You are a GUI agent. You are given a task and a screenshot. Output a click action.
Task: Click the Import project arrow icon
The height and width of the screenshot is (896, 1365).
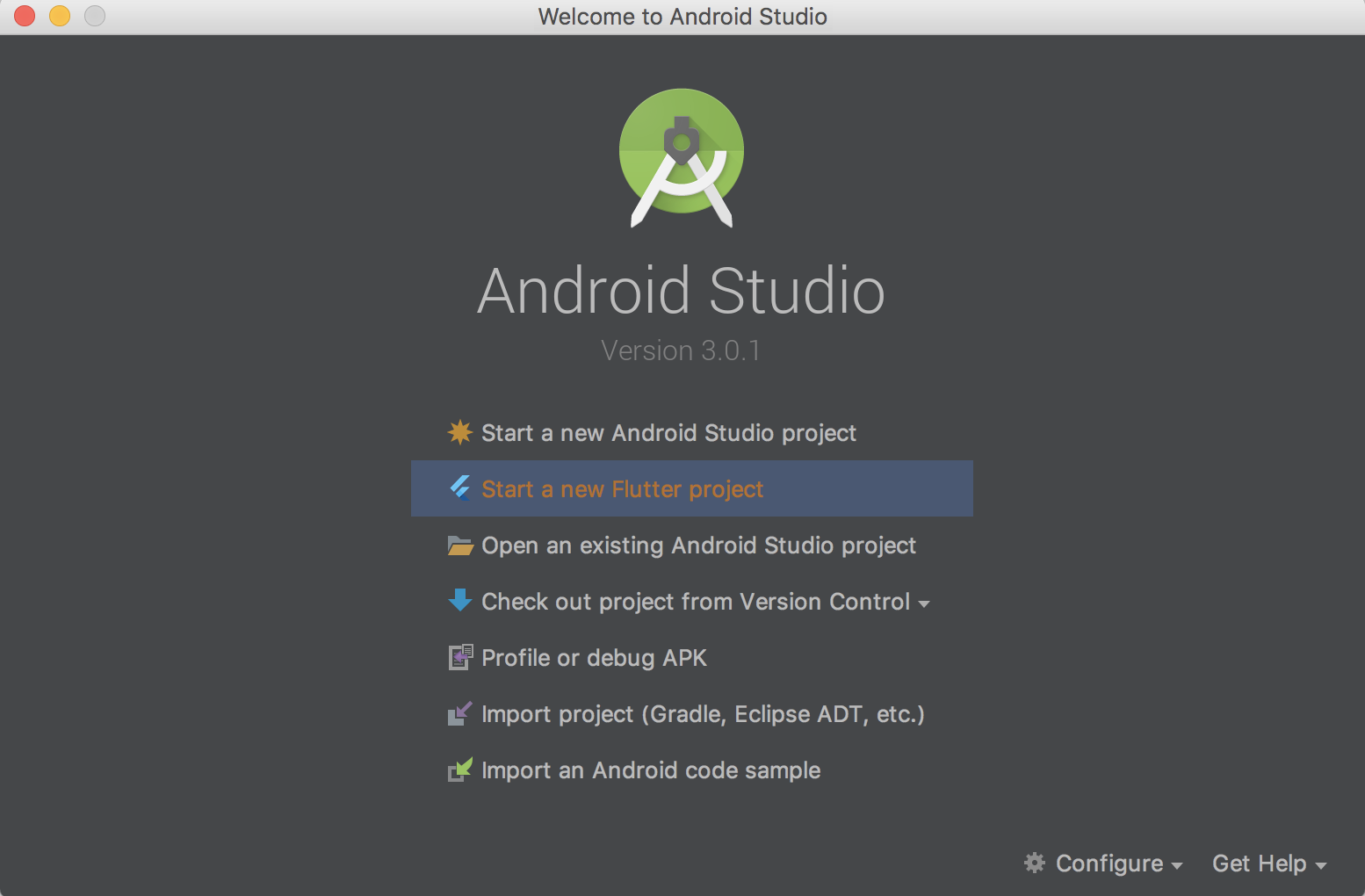[460, 713]
